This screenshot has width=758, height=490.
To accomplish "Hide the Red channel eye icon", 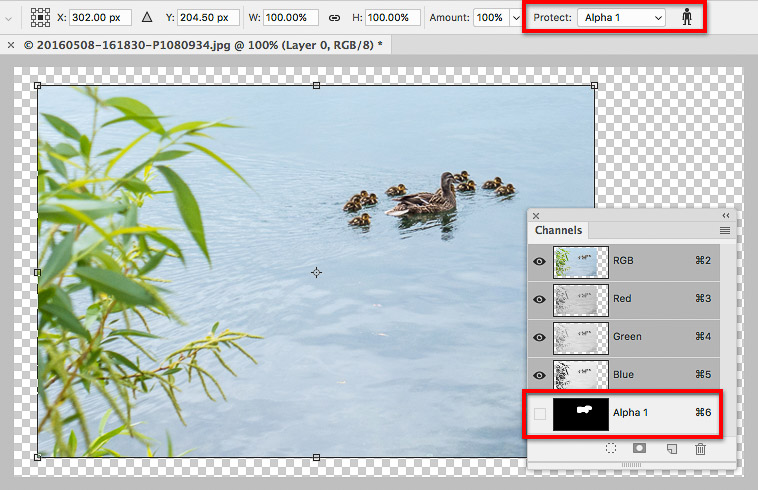I will pos(539,299).
